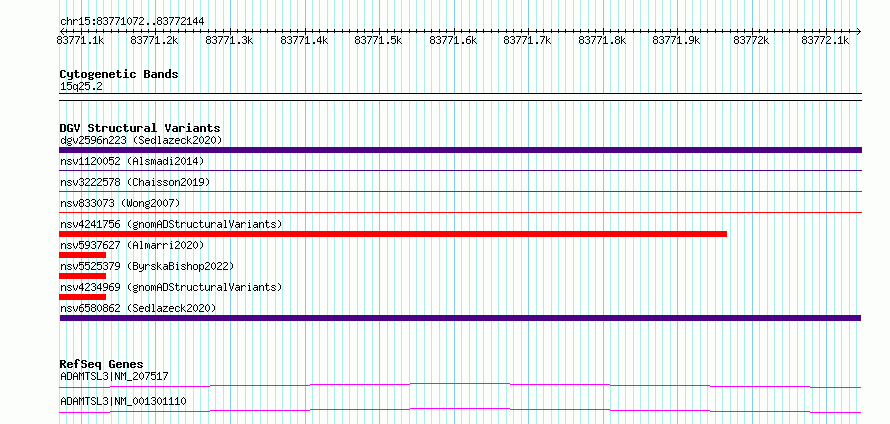Click the 83772k ruler tick label
The height and width of the screenshot is (424, 890).
pyautogui.click(x=752, y=40)
